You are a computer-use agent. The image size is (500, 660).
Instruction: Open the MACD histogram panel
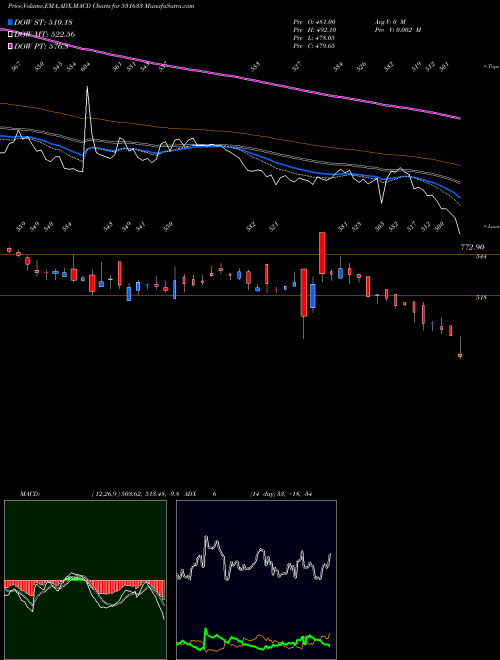coord(85,580)
